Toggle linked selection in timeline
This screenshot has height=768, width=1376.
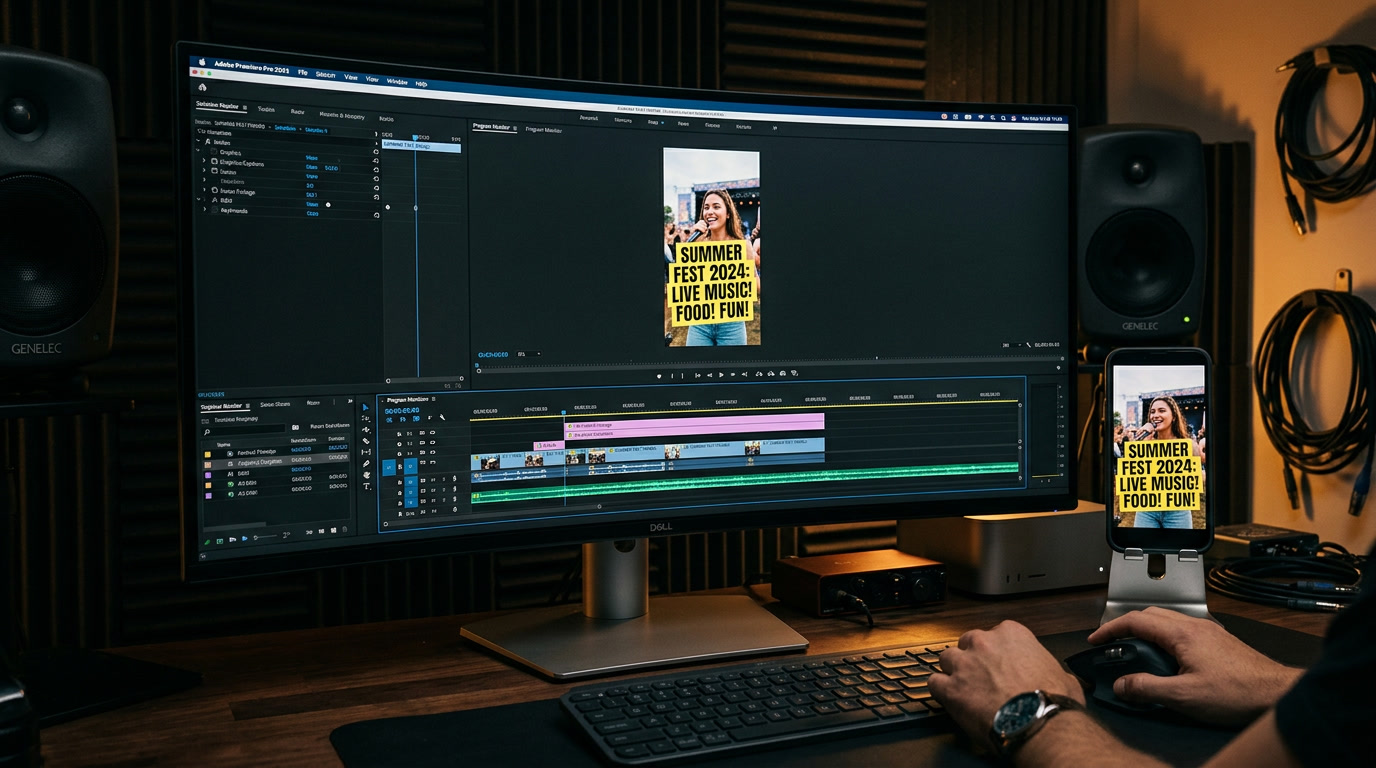click(416, 419)
